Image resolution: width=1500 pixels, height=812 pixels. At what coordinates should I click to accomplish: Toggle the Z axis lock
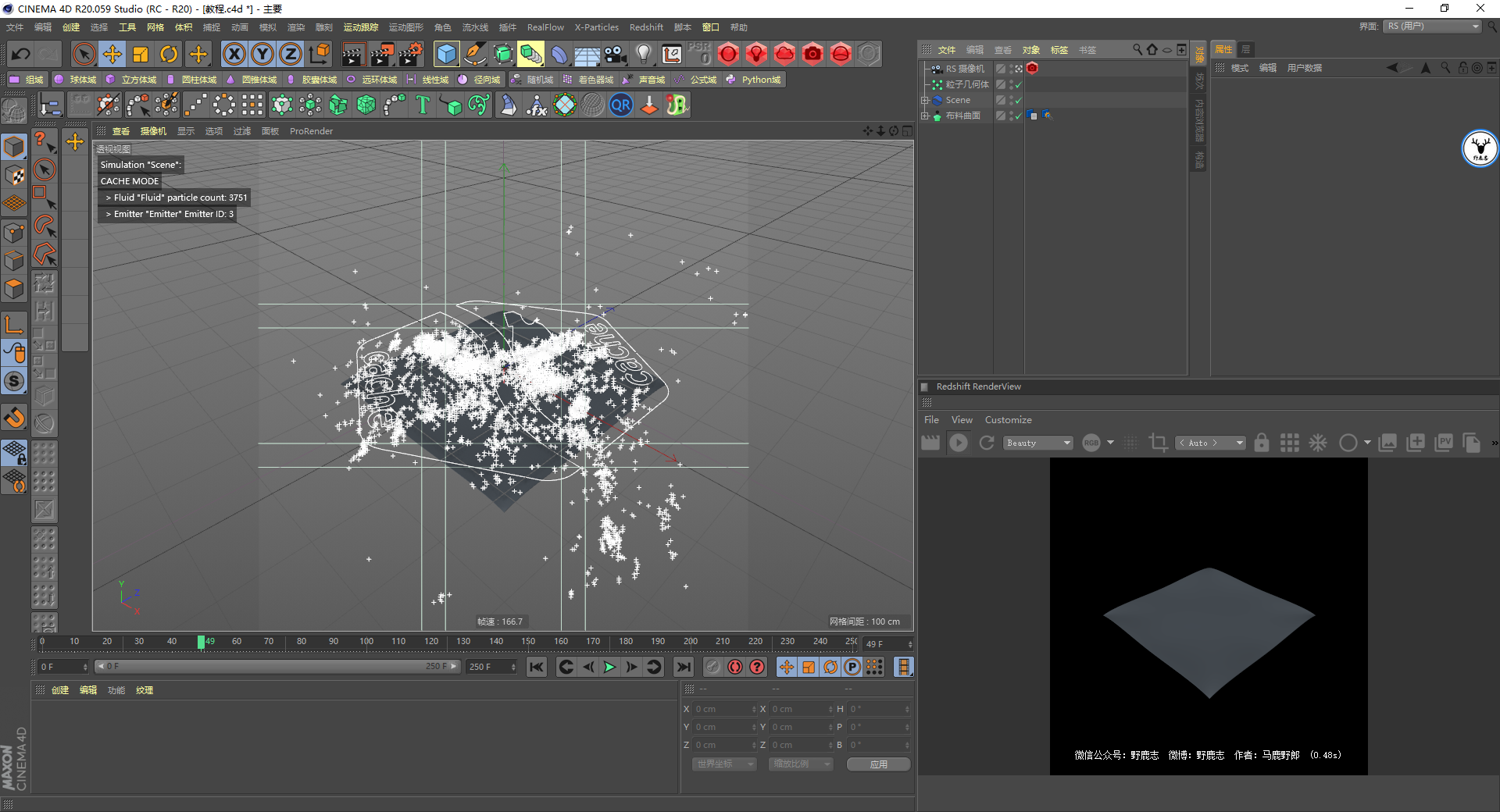point(291,54)
